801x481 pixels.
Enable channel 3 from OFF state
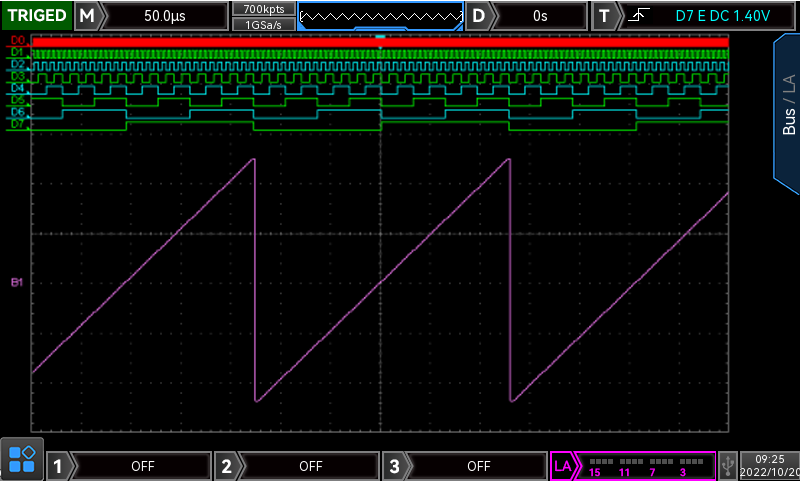tap(479, 465)
